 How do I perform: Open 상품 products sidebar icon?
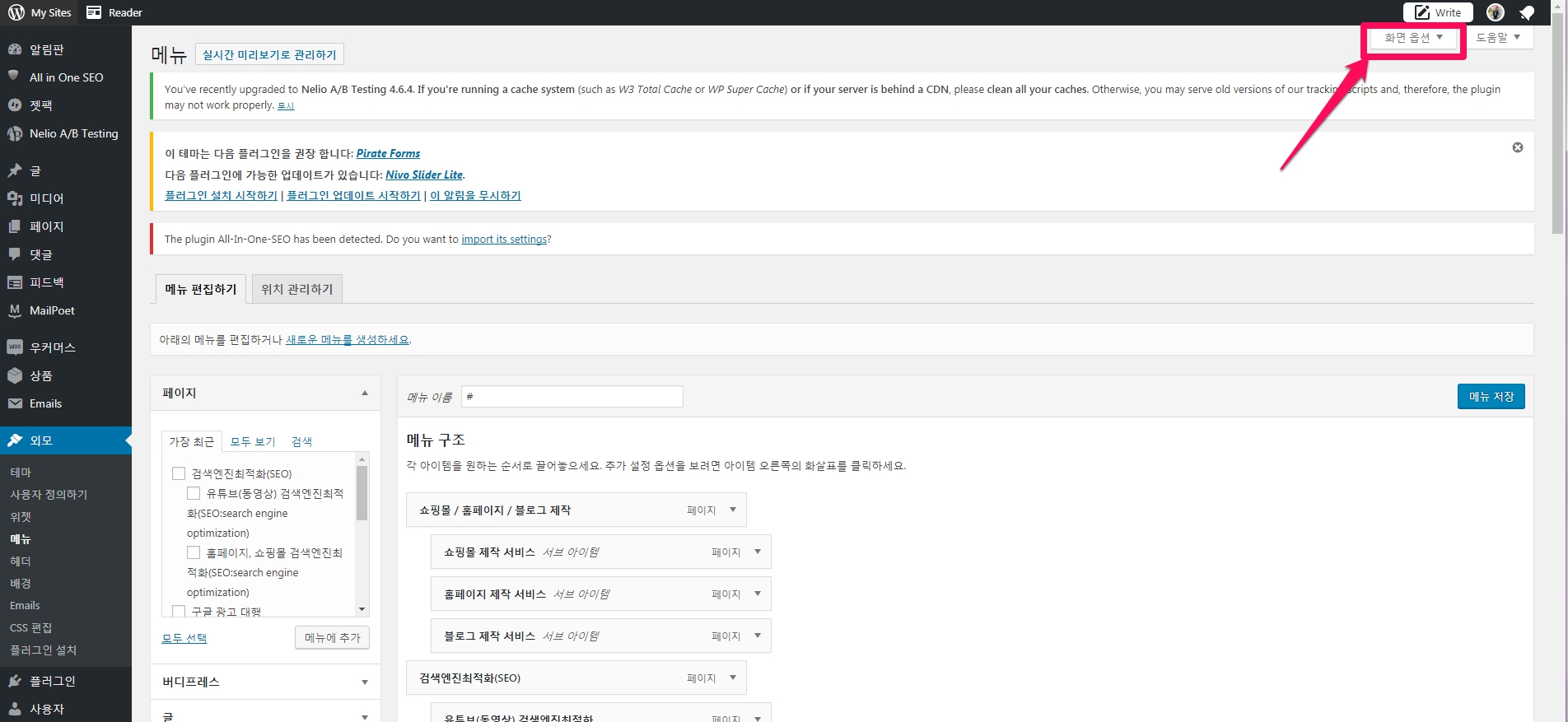[14, 375]
